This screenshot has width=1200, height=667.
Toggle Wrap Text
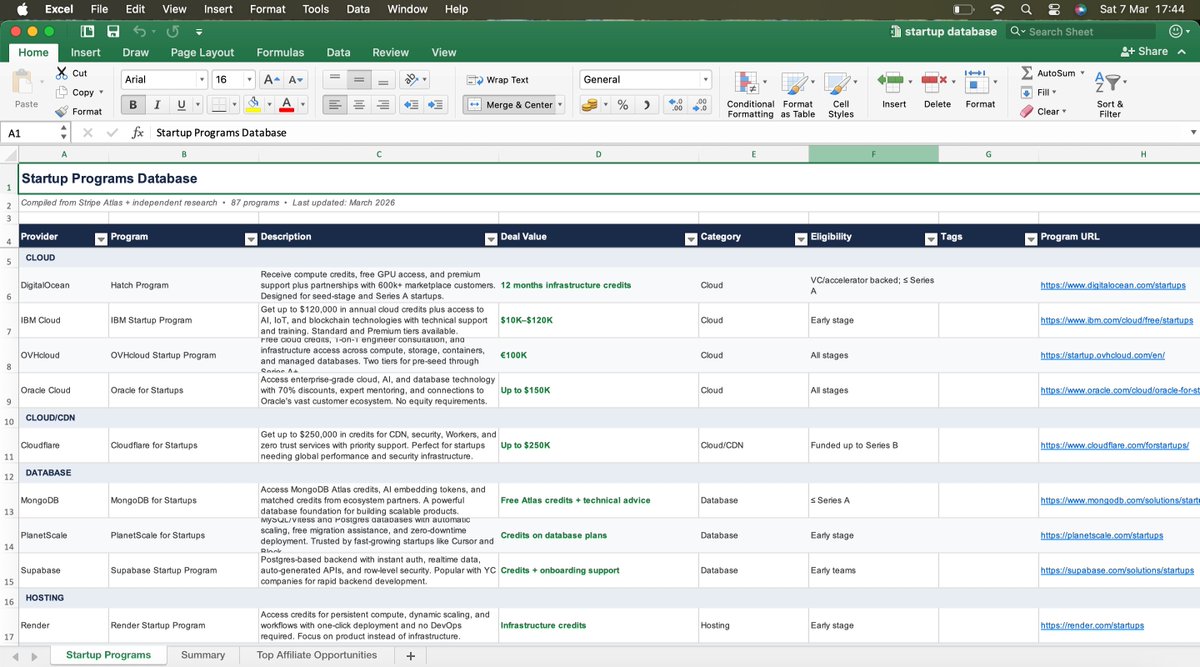498,80
